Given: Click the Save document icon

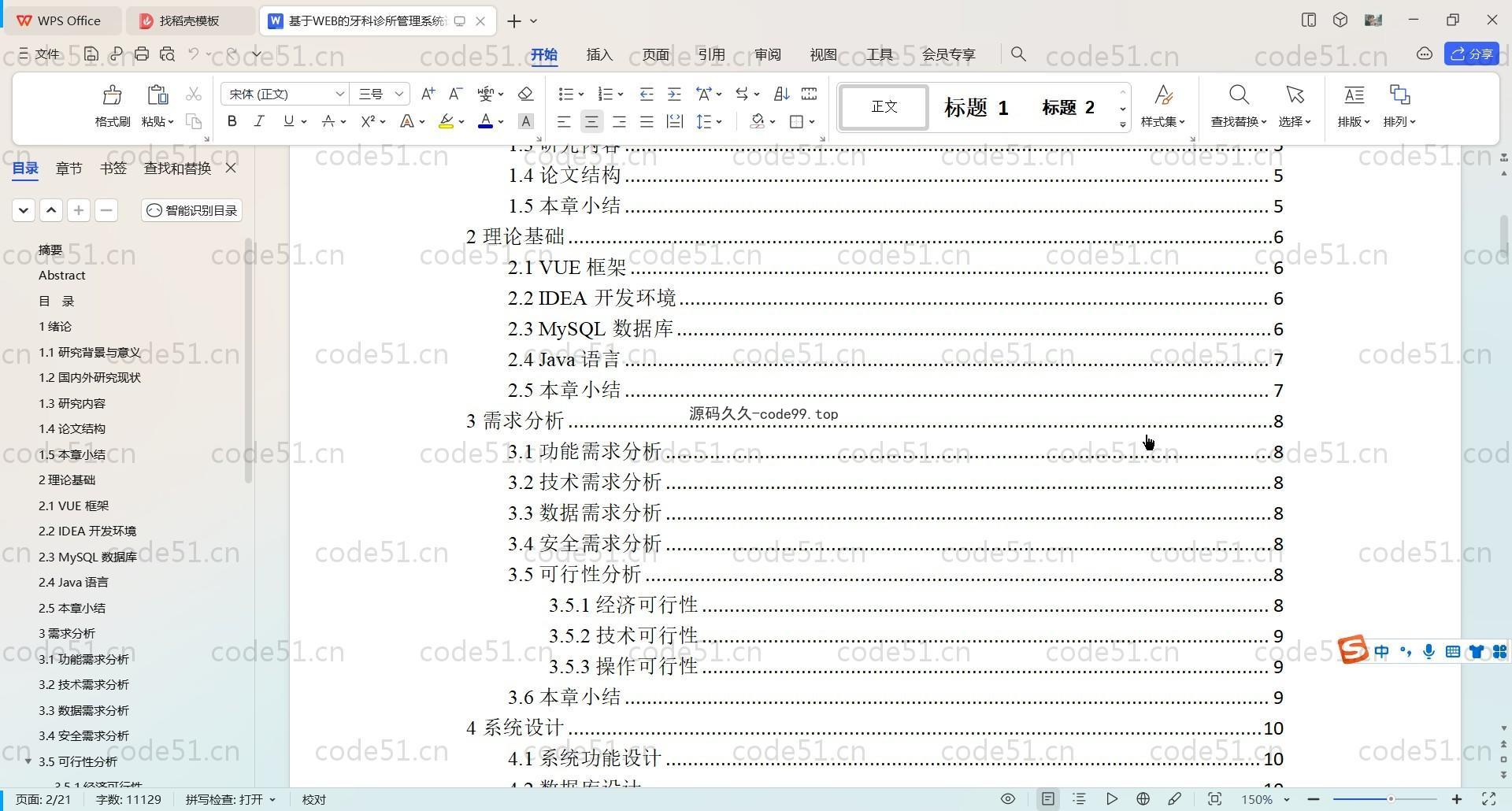Looking at the screenshot, I should [91, 54].
